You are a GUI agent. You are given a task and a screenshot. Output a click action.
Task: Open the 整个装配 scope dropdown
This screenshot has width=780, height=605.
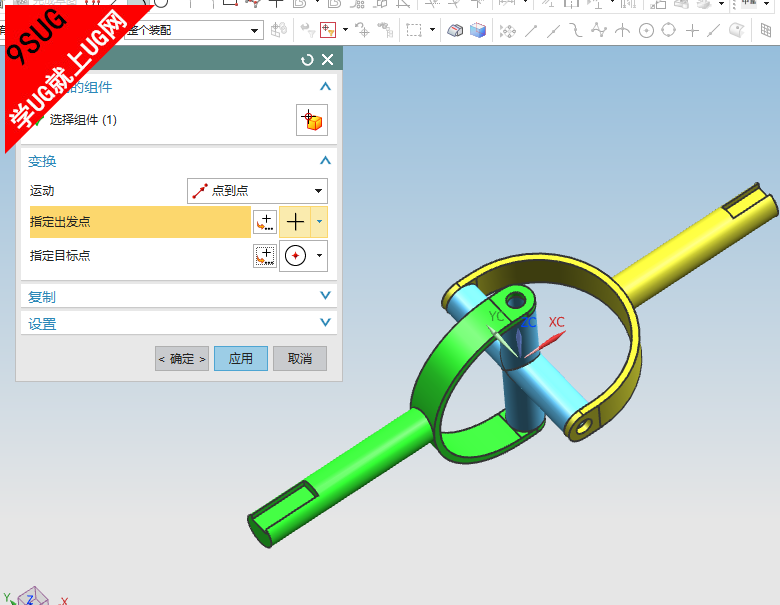(254, 30)
